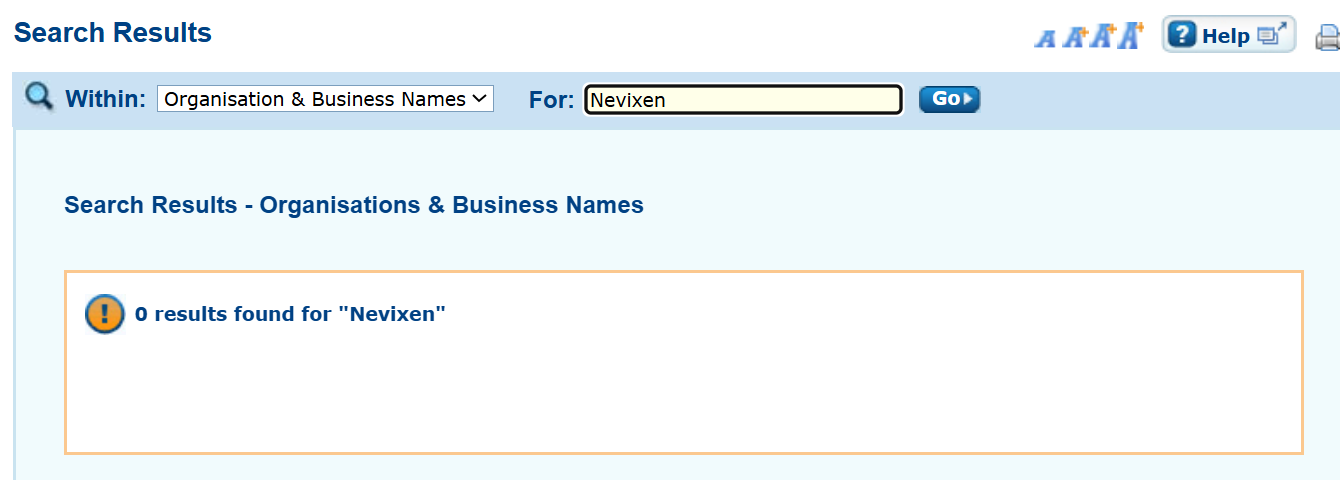Choose the second text size icon
The height and width of the screenshot is (480, 1340).
click(1075, 37)
